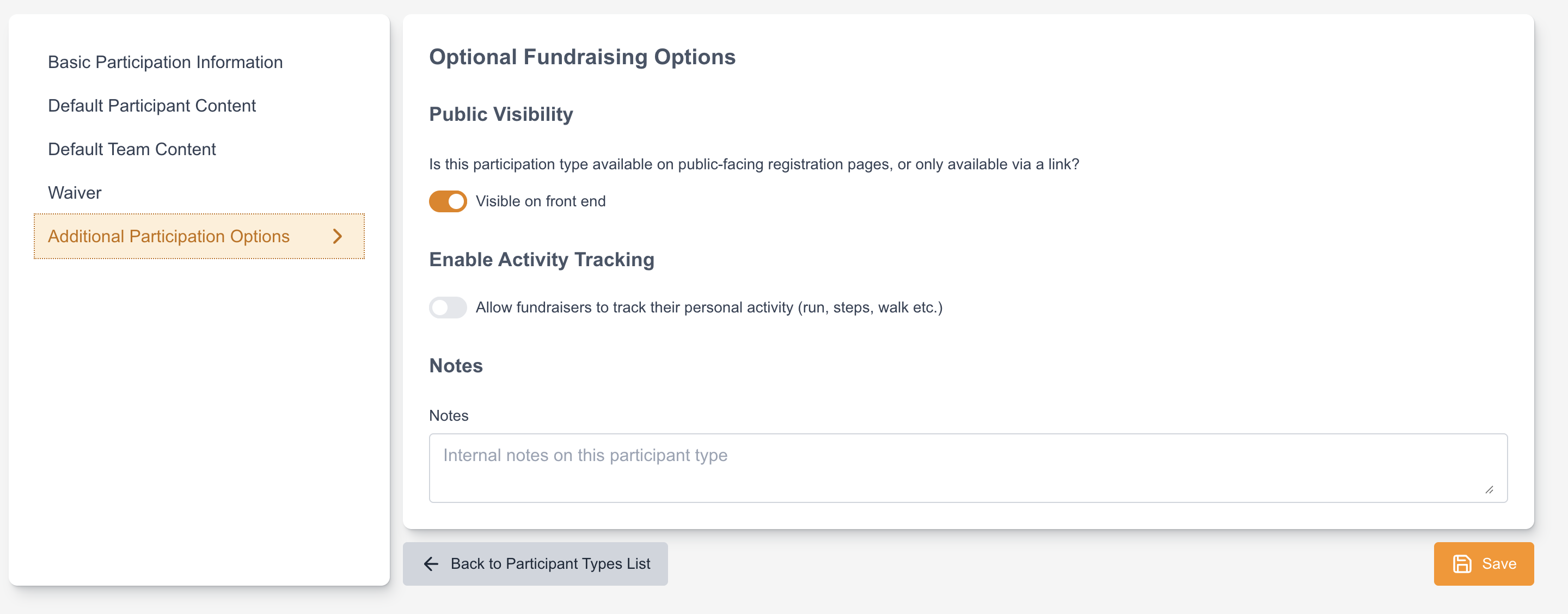1568x614 pixels.
Task: Switch to Default Team Content section
Action: pos(131,149)
